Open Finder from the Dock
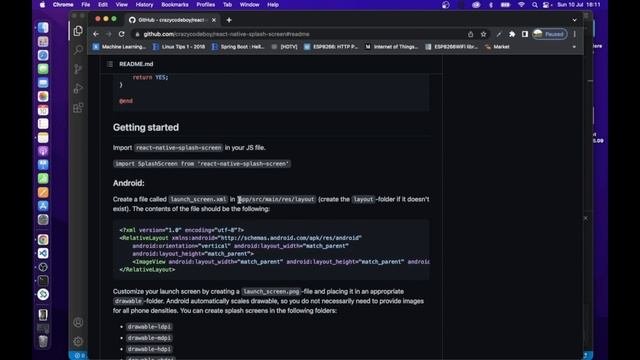640x360 pixels. tap(43, 28)
